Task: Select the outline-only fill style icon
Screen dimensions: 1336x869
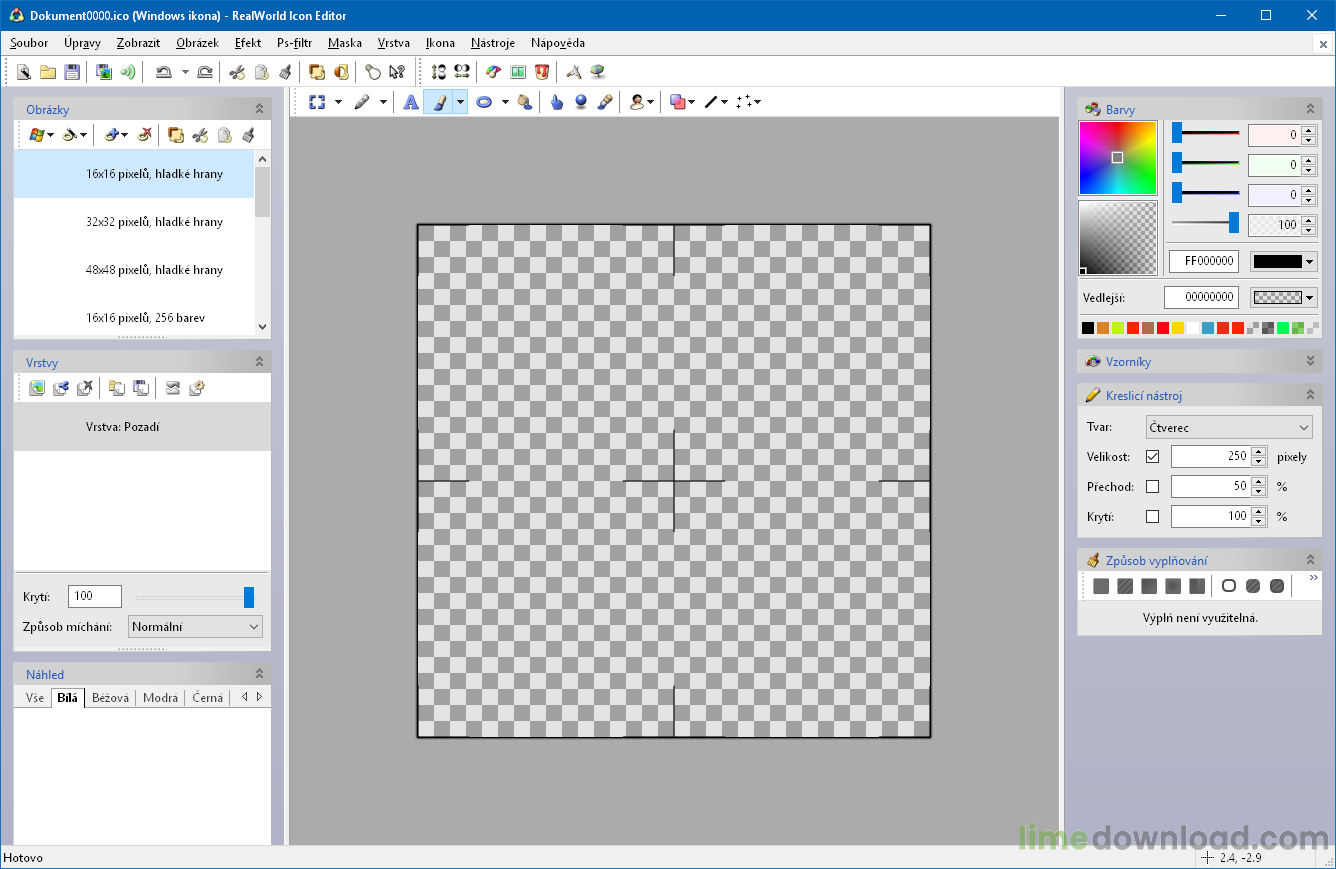Action: pyautogui.click(x=1229, y=586)
